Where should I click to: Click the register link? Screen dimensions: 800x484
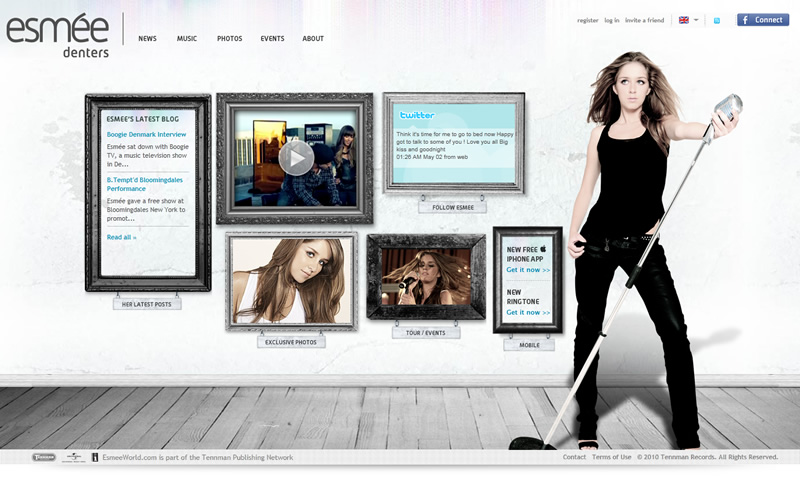(x=588, y=20)
